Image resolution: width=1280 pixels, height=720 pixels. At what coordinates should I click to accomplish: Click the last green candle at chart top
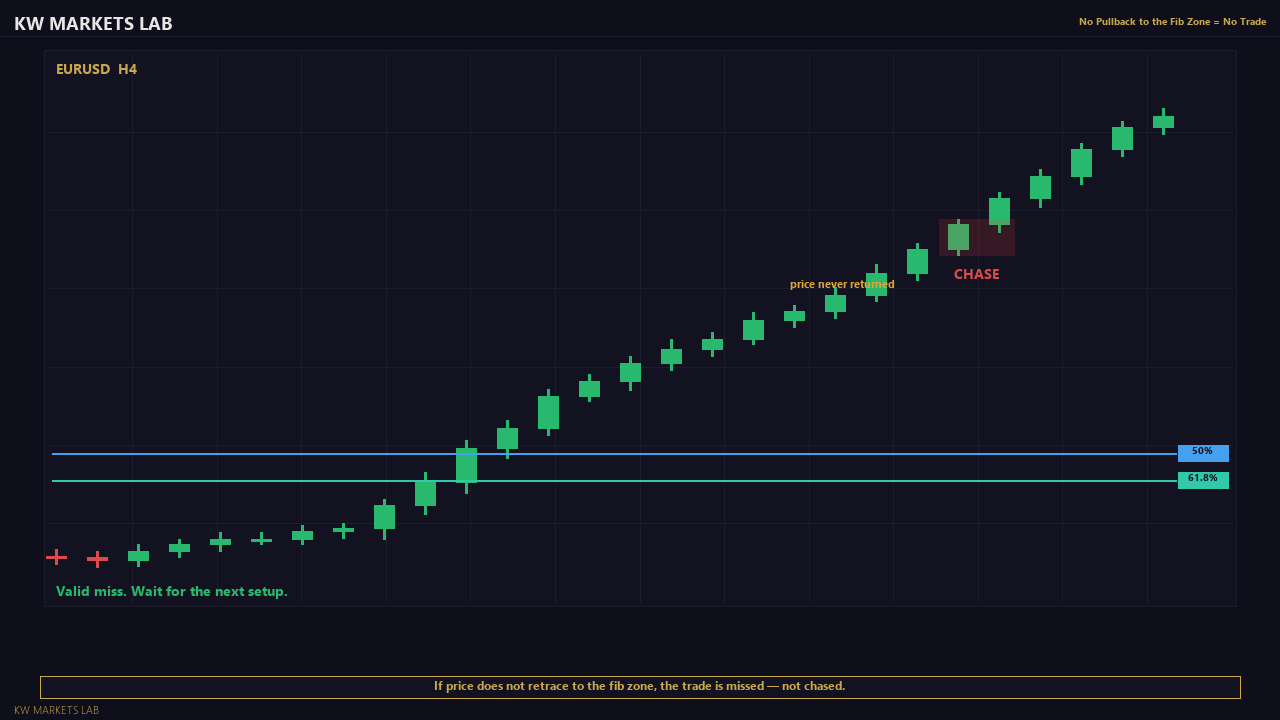point(1163,121)
